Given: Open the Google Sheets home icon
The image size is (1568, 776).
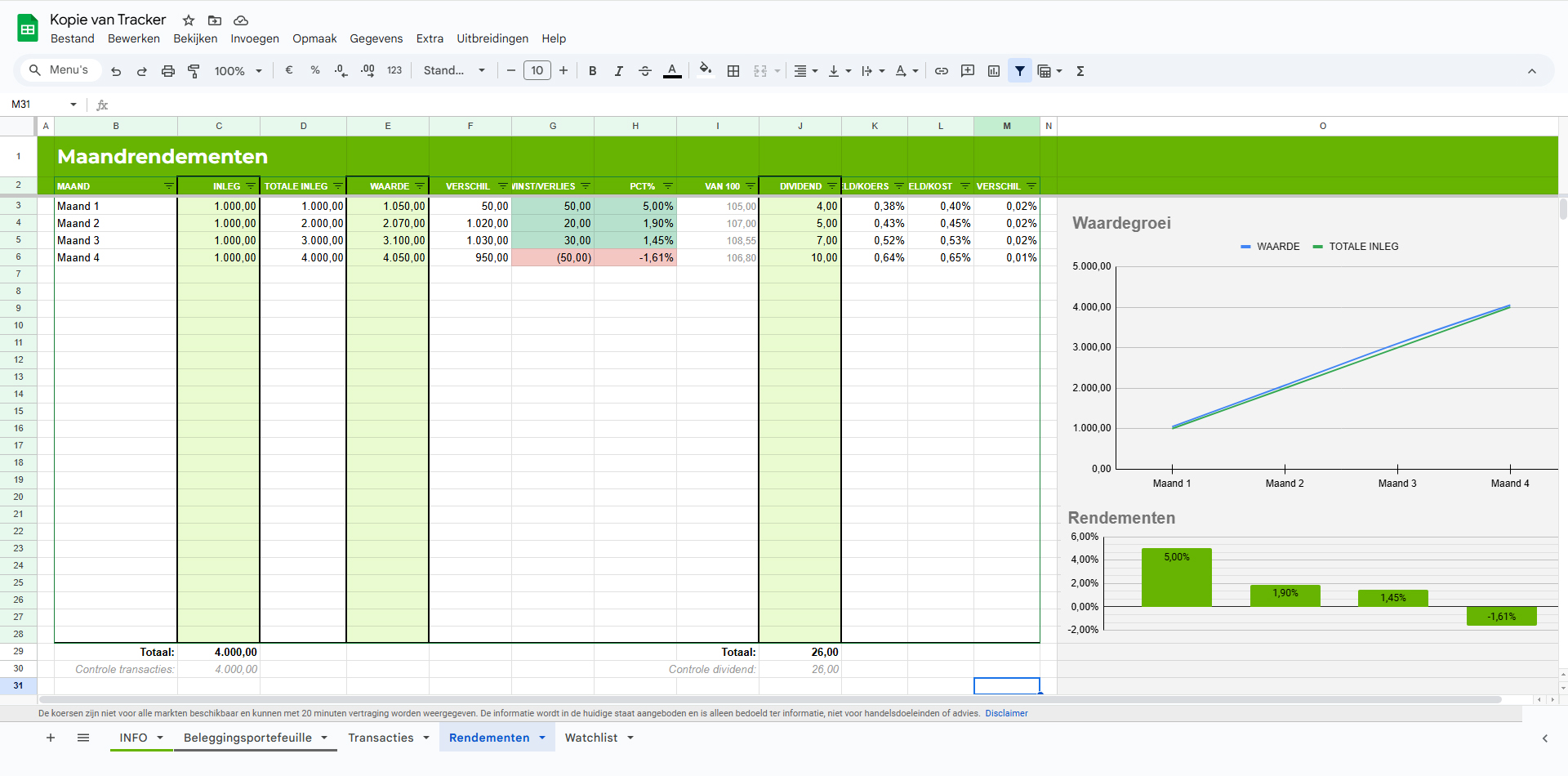Looking at the screenshot, I should click(x=28, y=29).
